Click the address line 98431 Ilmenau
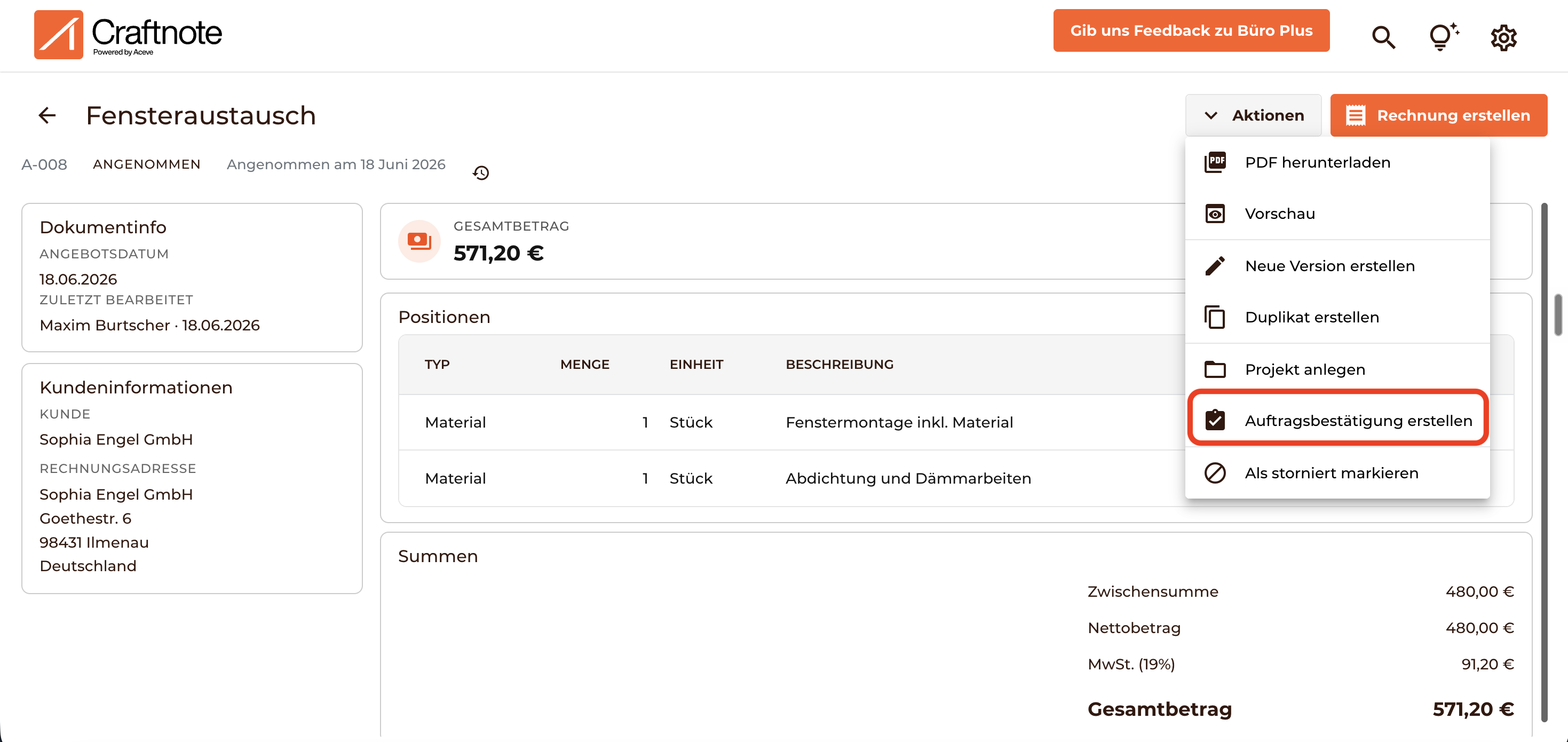Image resolution: width=1568 pixels, height=742 pixels. 94,542
